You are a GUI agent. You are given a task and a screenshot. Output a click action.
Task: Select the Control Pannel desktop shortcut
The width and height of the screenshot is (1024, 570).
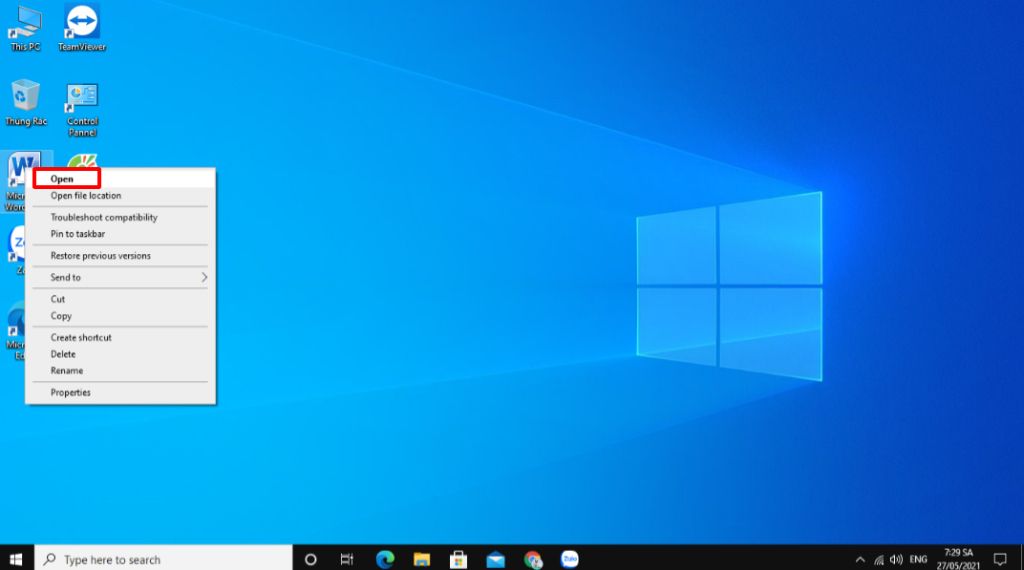pos(82,109)
